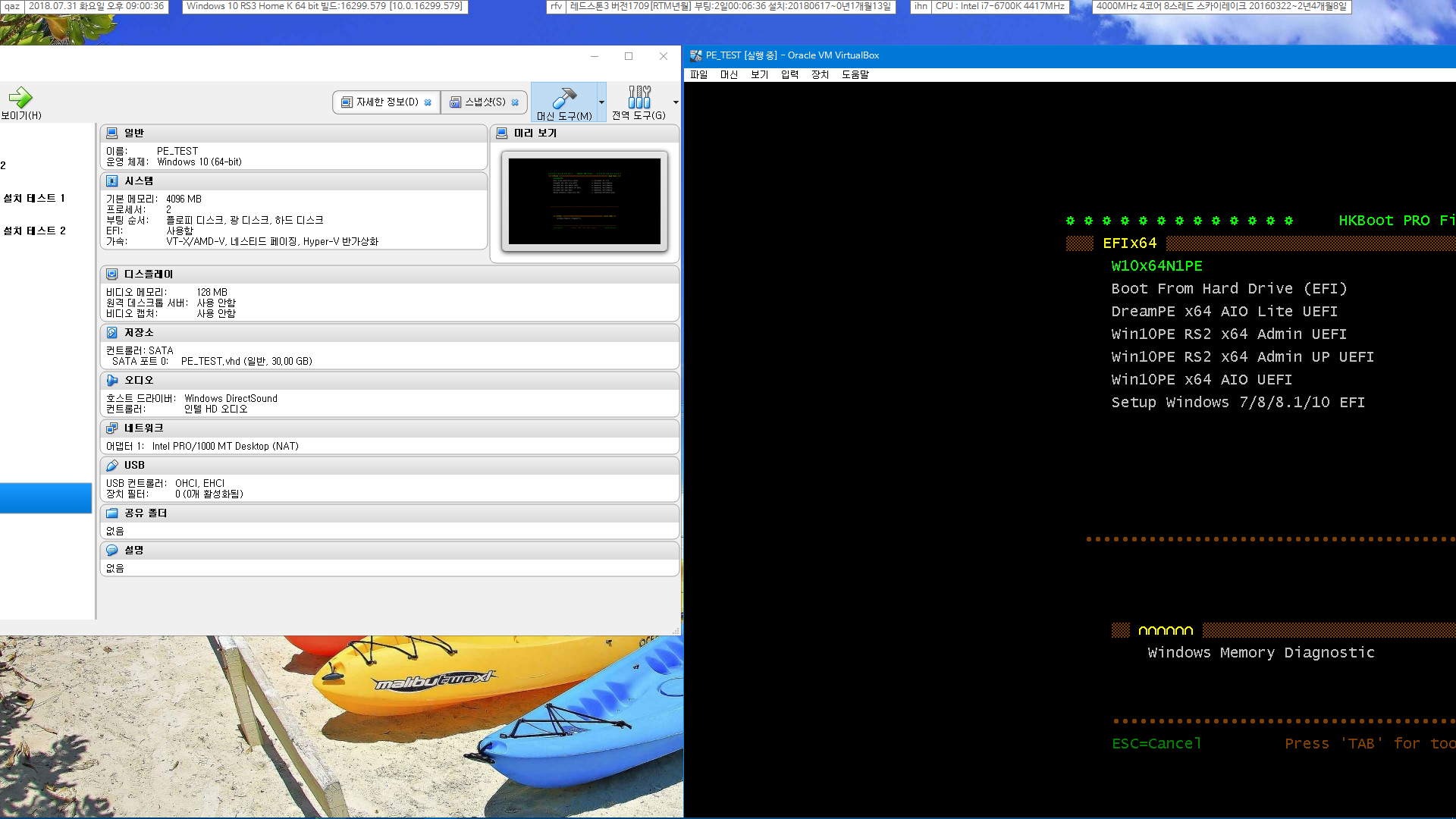Click the EFIx64 boot menu header
The image size is (1456, 819).
point(1129,243)
